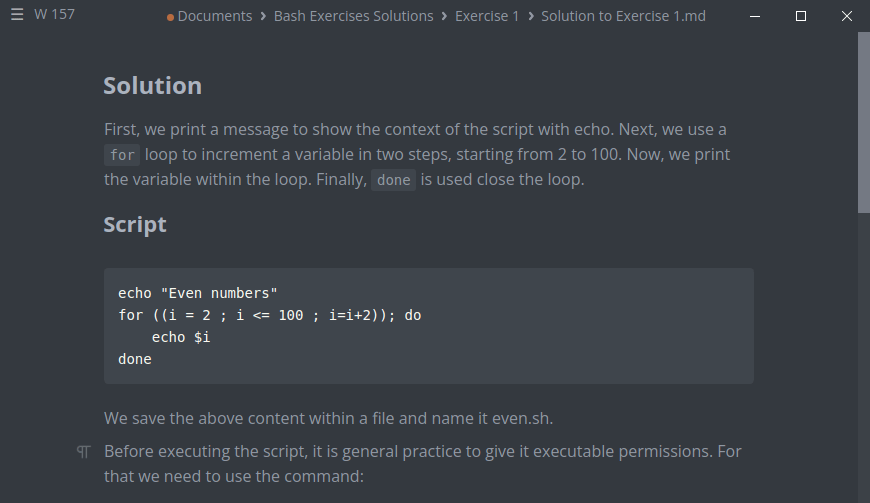Maximize the editor window
The image size is (870, 503).
(801, 16)
